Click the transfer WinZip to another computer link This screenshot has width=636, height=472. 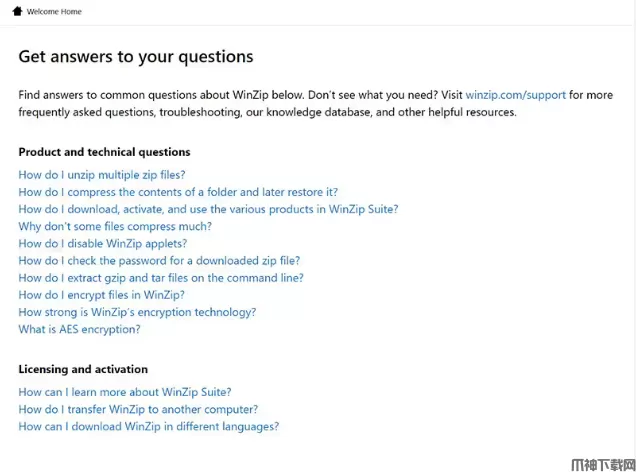pos(138,409)
